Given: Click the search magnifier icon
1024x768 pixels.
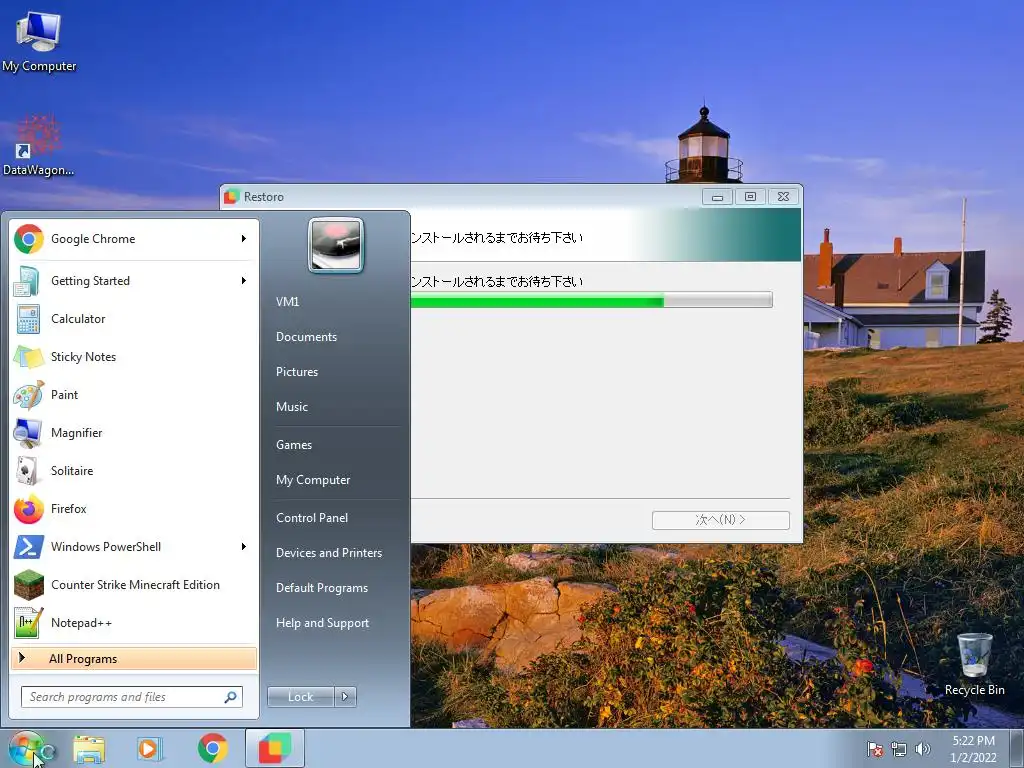Looking at the screenshot, I should coord(230,697).
